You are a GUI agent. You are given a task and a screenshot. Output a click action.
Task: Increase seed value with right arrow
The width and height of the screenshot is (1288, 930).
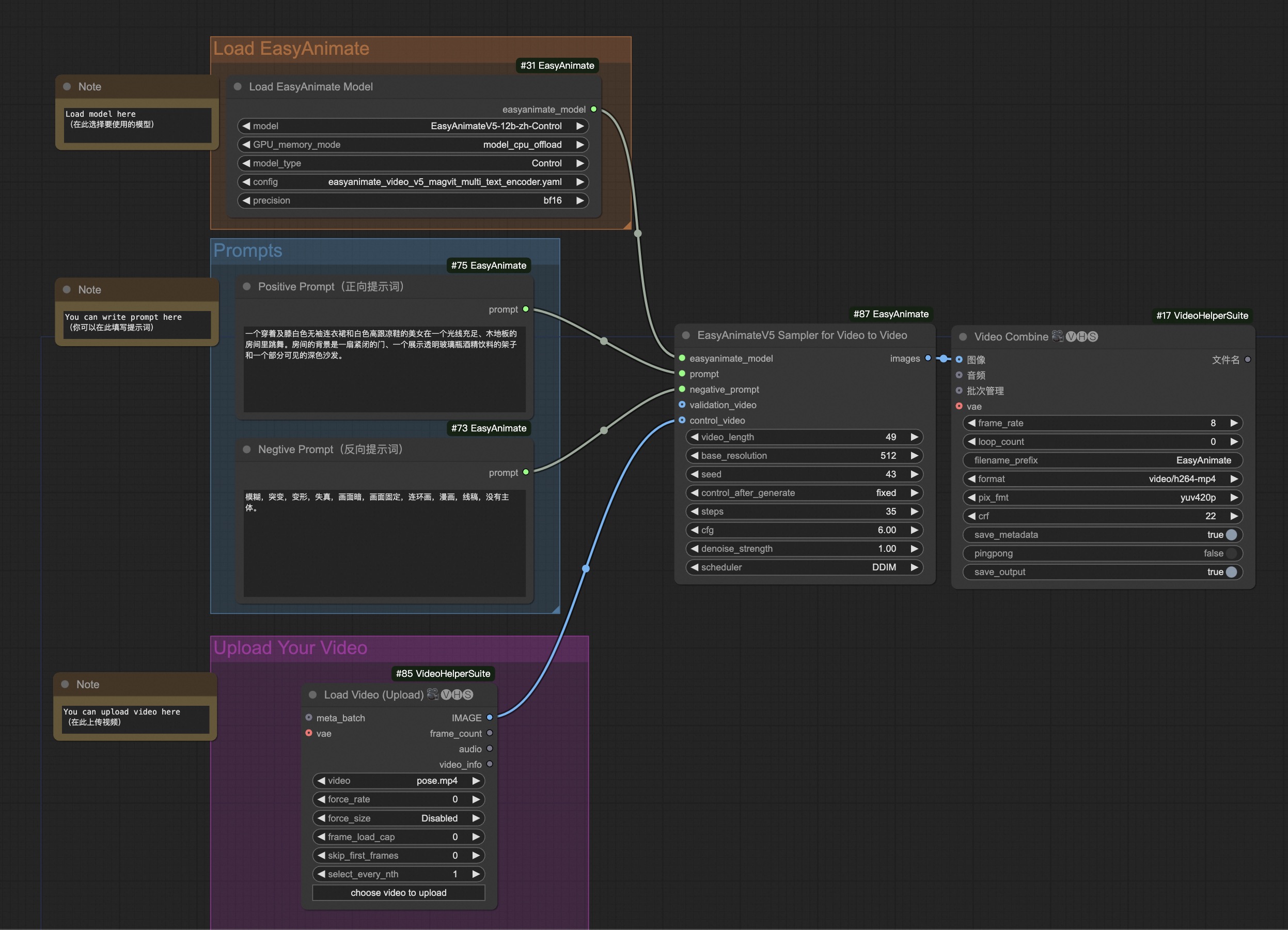pos(914,474)
